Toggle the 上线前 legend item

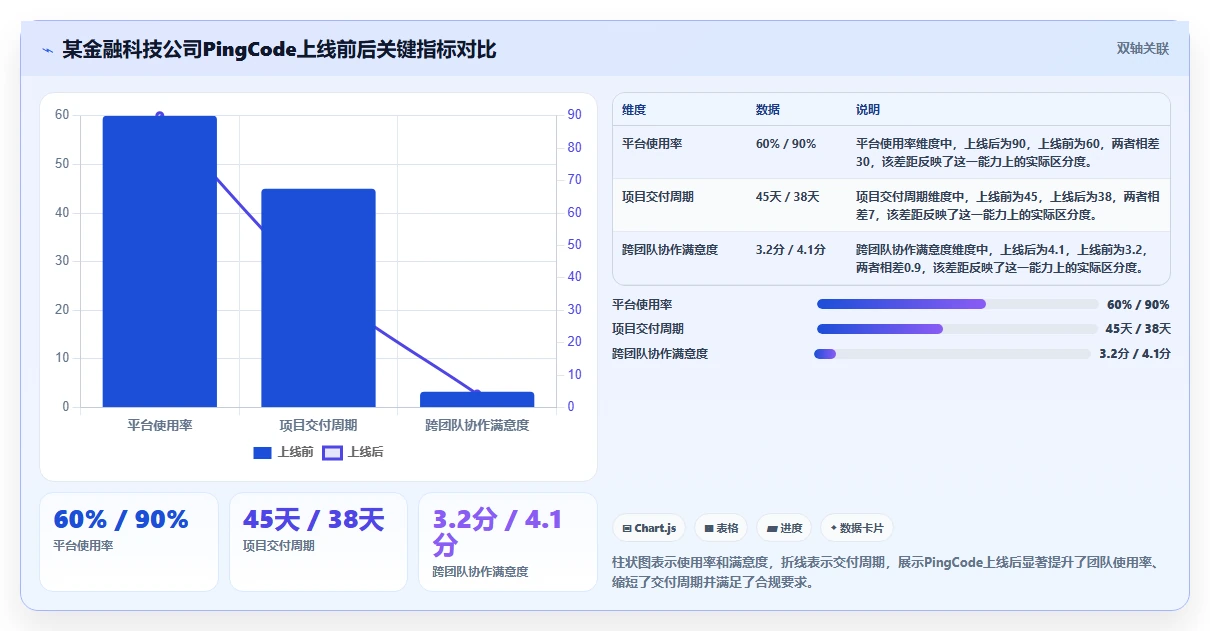283,452
